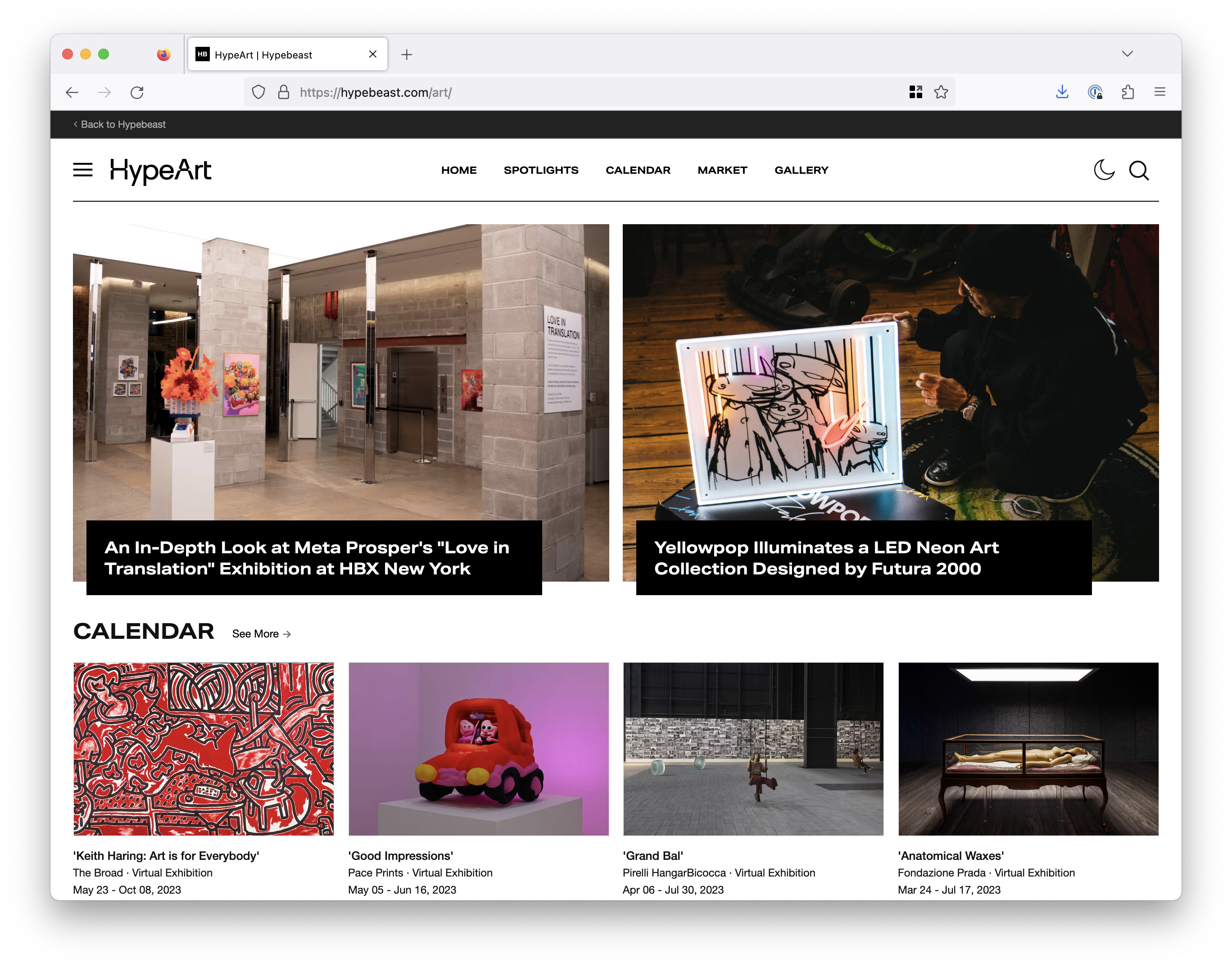
Task: Reload the page with the refresh icon
Action: pos(137,92)
